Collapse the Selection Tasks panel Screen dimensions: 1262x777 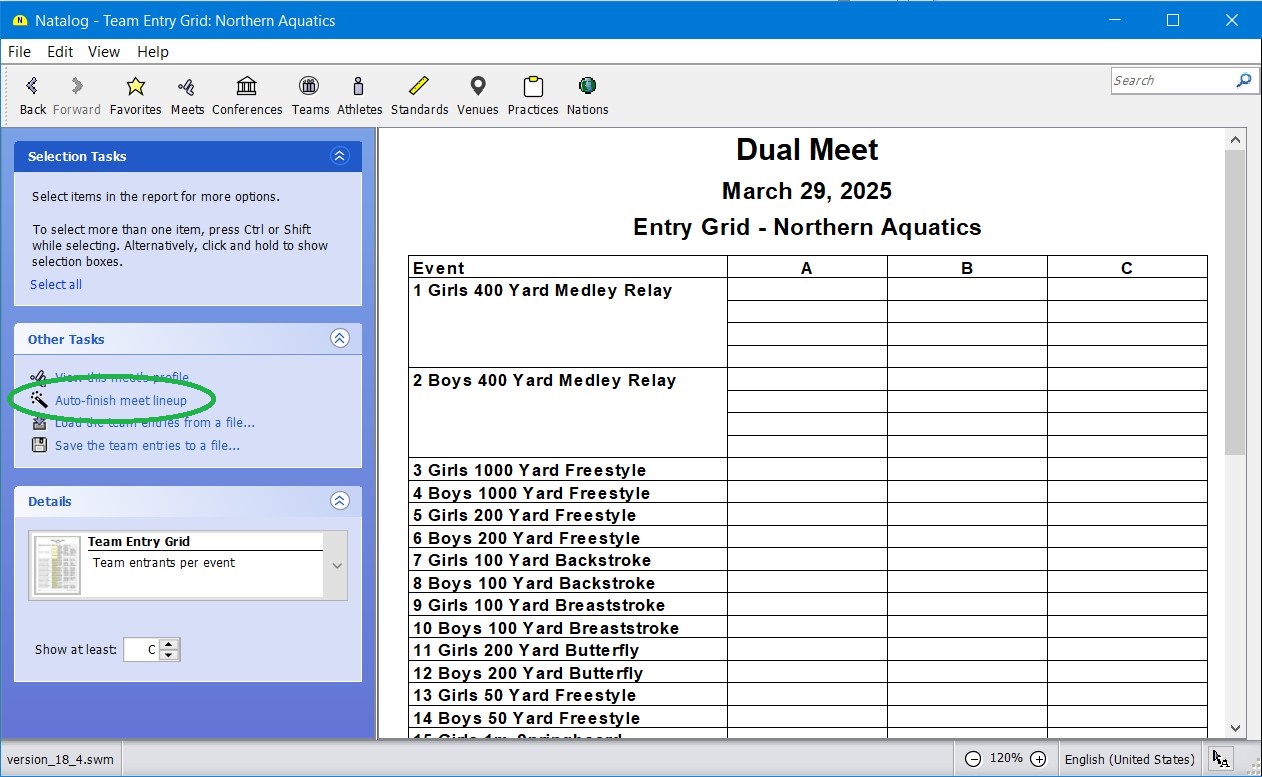(339, 156)
